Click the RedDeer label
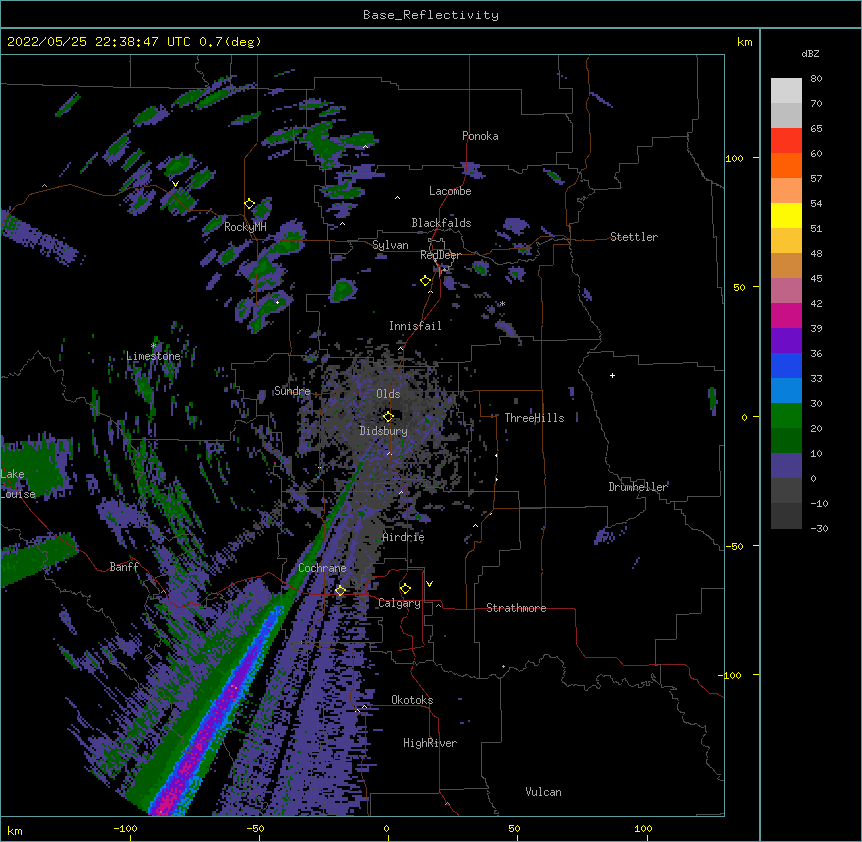The width and height of the screenshot is (862, 842). coord(440,255)
